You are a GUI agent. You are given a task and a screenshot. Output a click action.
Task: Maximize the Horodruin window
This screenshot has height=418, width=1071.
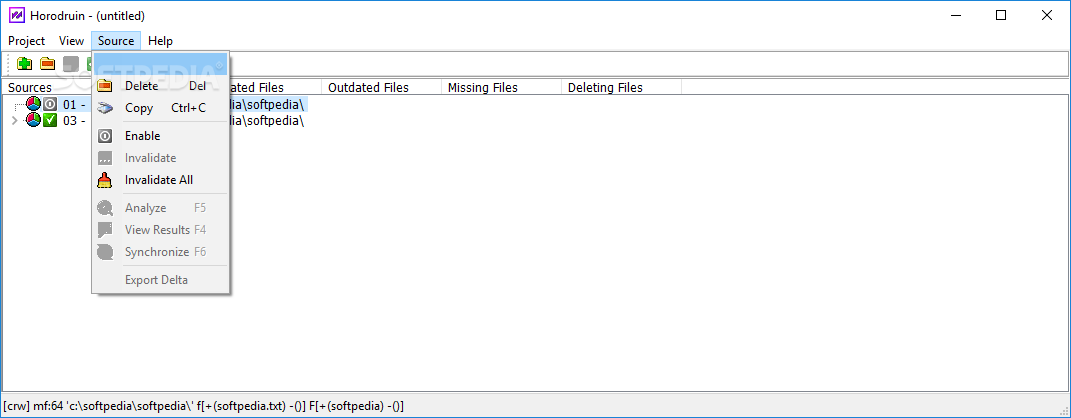1001,16
